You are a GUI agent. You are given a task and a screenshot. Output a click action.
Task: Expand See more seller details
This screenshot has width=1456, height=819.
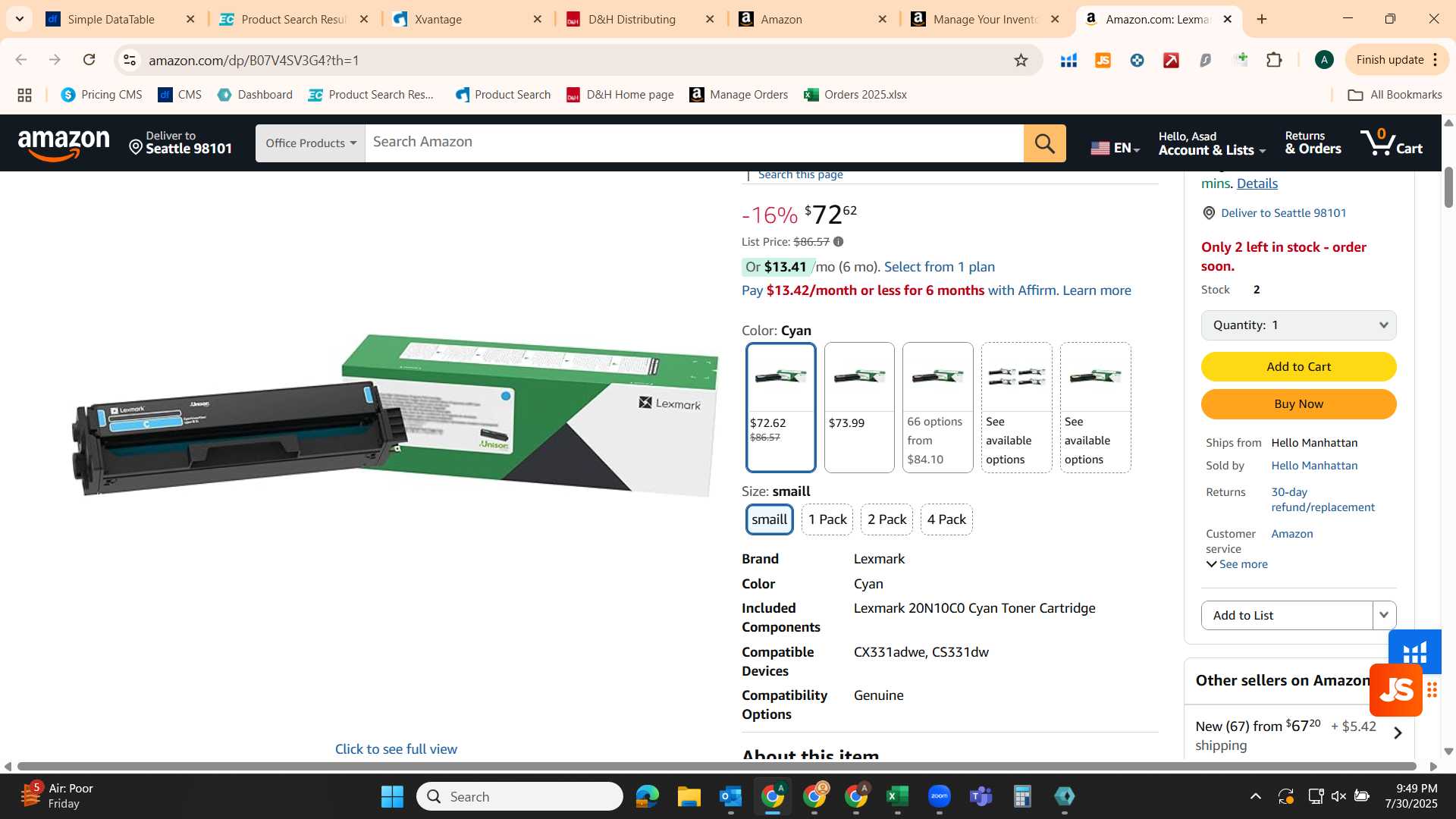[x=1237, y=564]
